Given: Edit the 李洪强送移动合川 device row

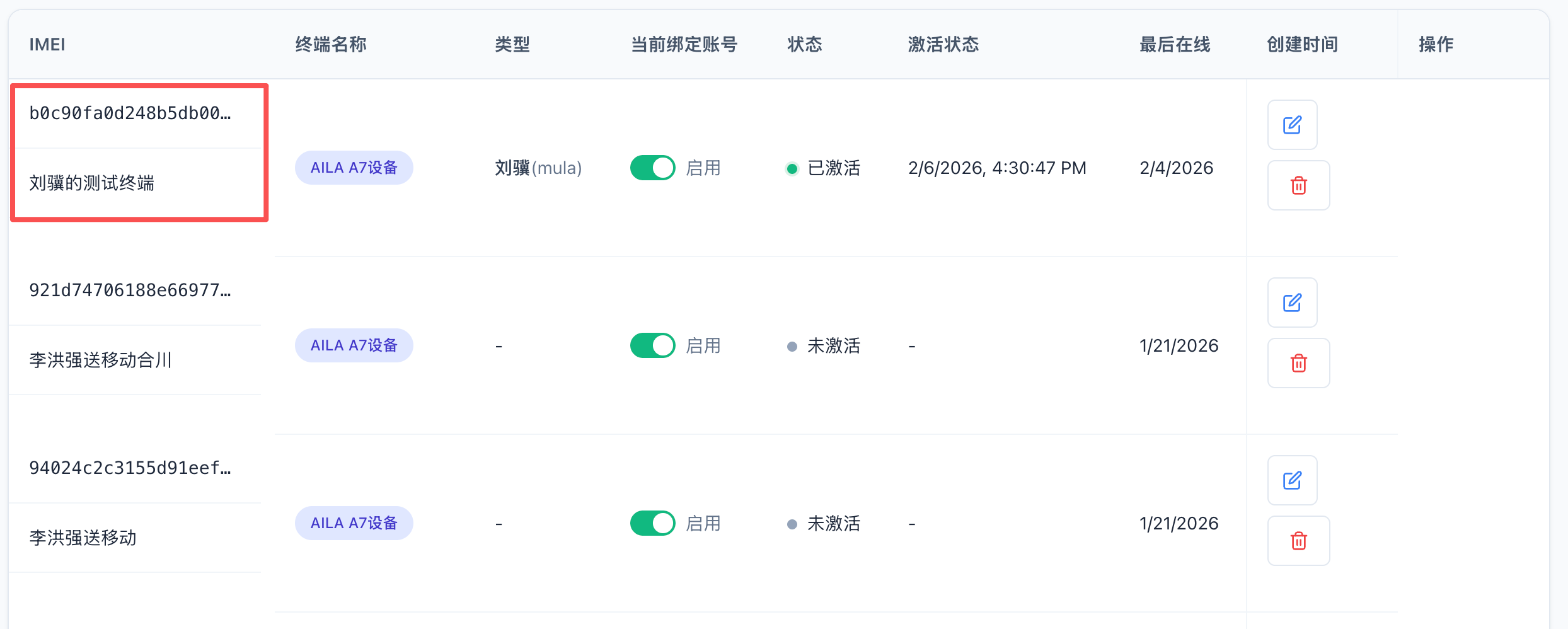Looking at the screenshot, I should (1292, 303).
